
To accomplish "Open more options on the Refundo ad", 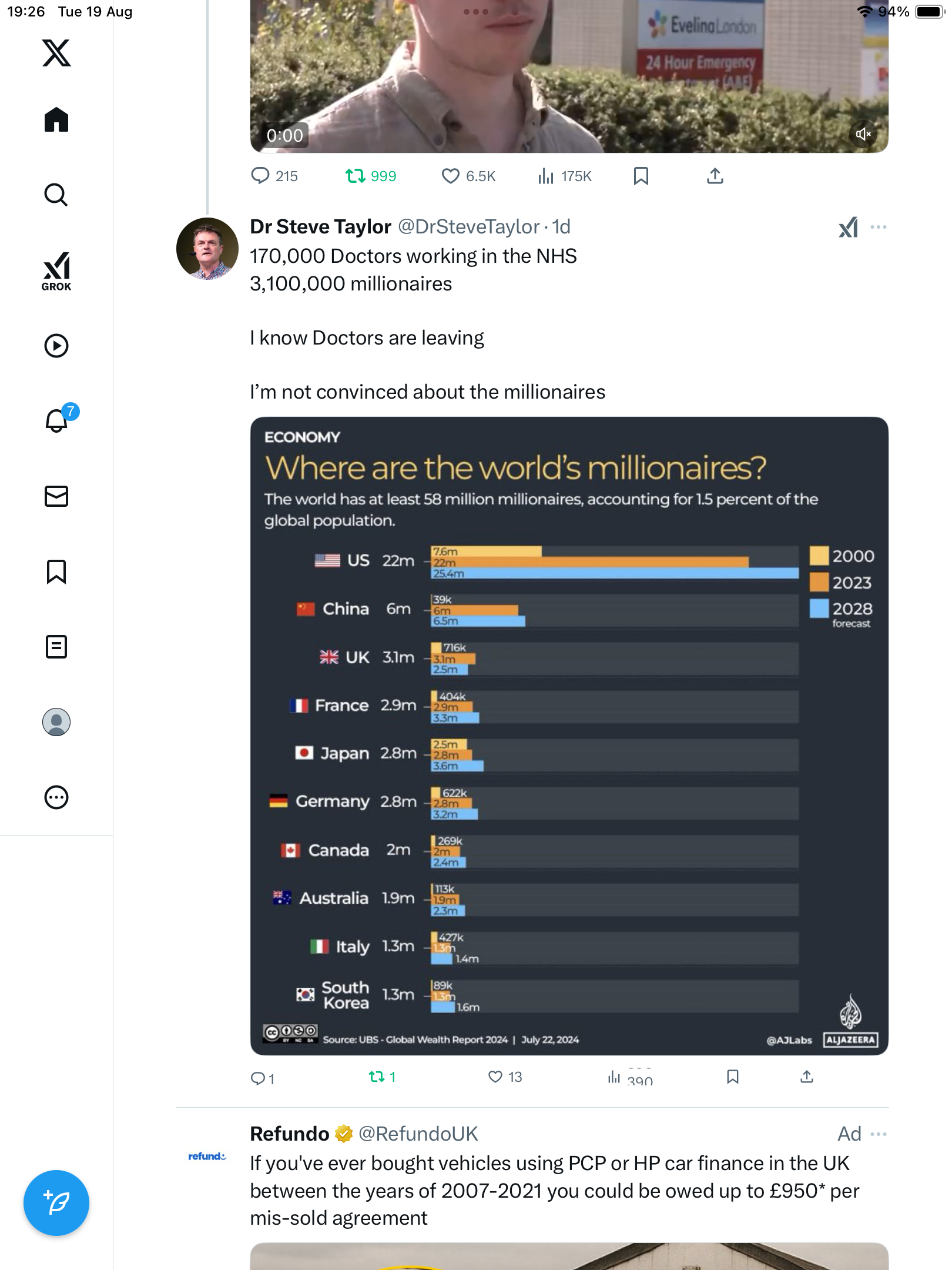I will 879,1134.
